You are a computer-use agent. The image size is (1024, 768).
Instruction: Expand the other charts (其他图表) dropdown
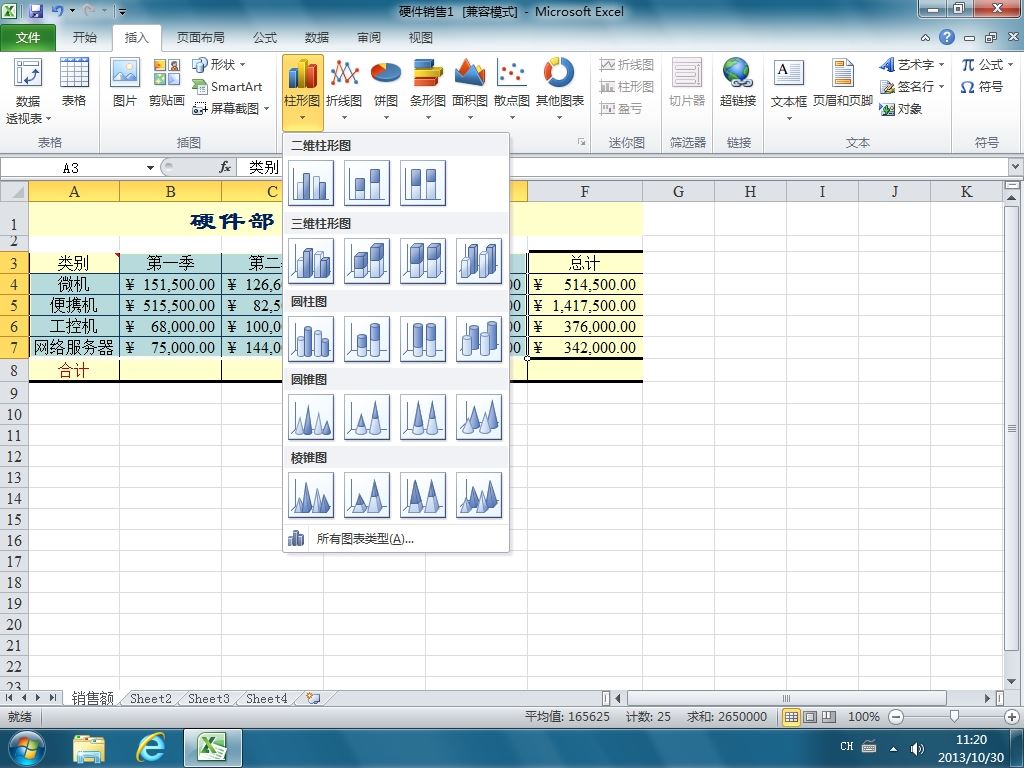click(x=560, y=118)
